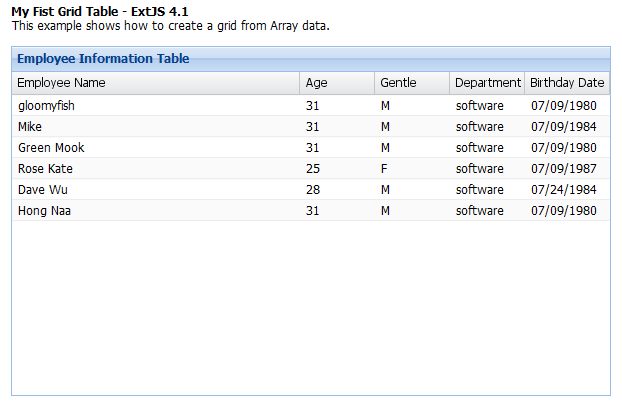Viewport: 622px width, 411px height.
Task: Click the Dave Wu name cell
Action: pyautogui.click(x=42, y=190)
